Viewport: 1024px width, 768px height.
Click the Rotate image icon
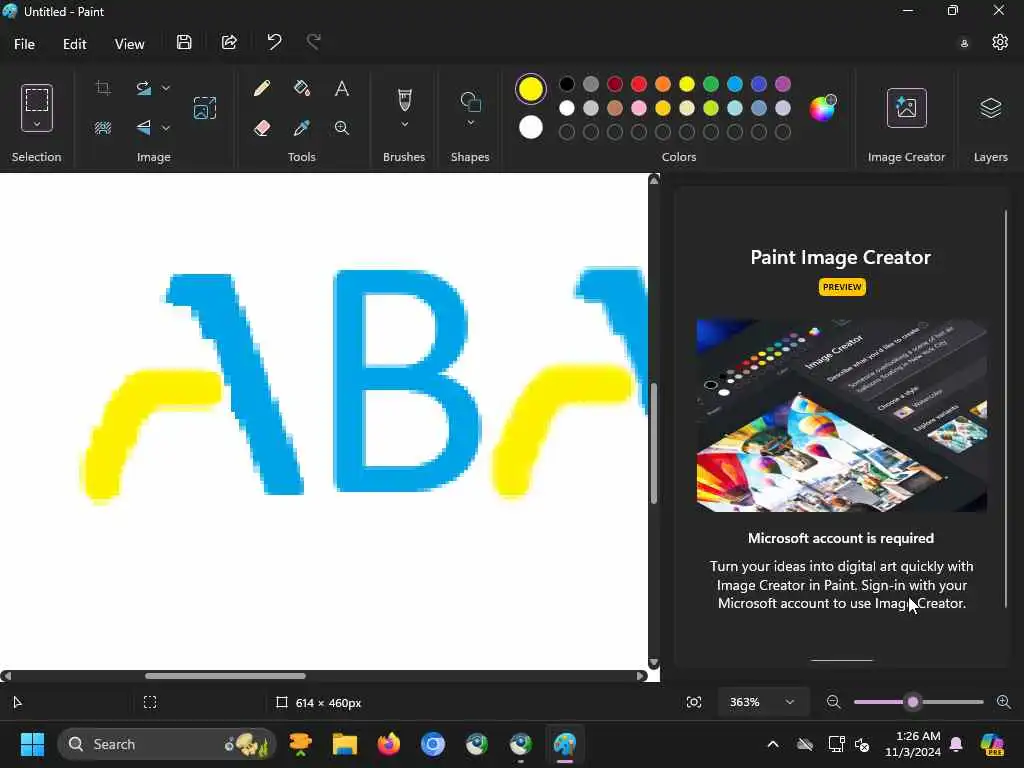144,88
